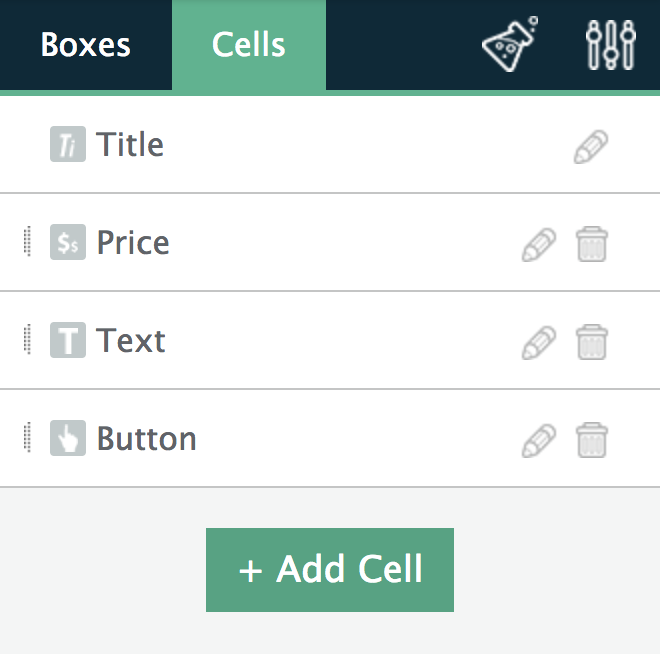Switch to the Boxes tab
Screen dimensions: 660x654
tap(85, 45)
